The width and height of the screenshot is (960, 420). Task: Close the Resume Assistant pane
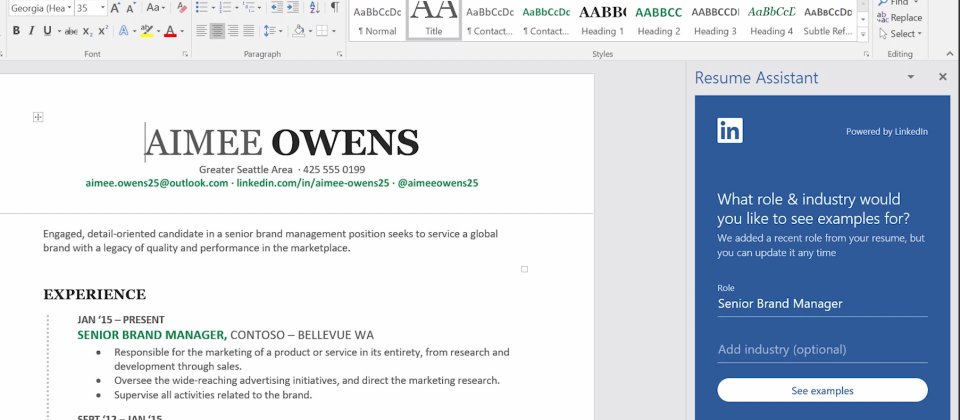point(943,77)
